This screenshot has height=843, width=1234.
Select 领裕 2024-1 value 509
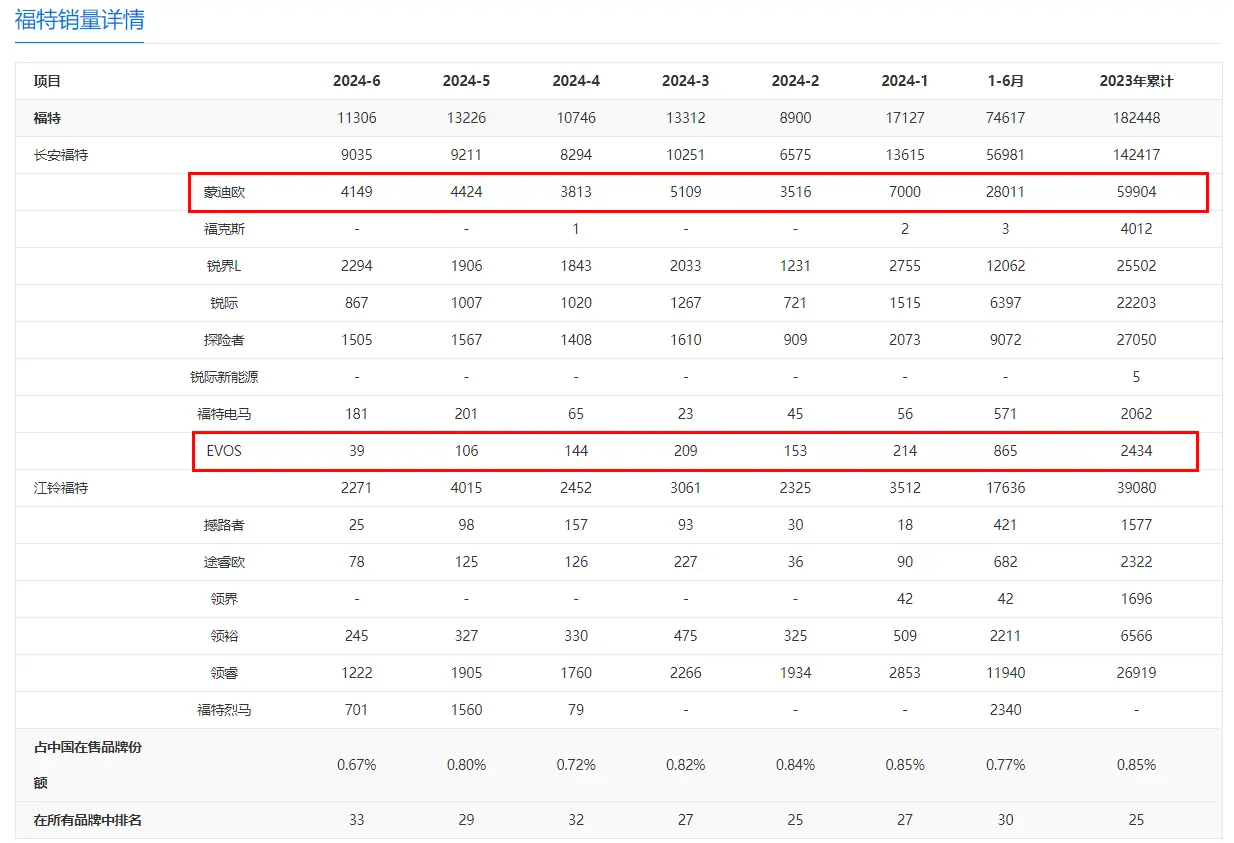tap(905, 636)
